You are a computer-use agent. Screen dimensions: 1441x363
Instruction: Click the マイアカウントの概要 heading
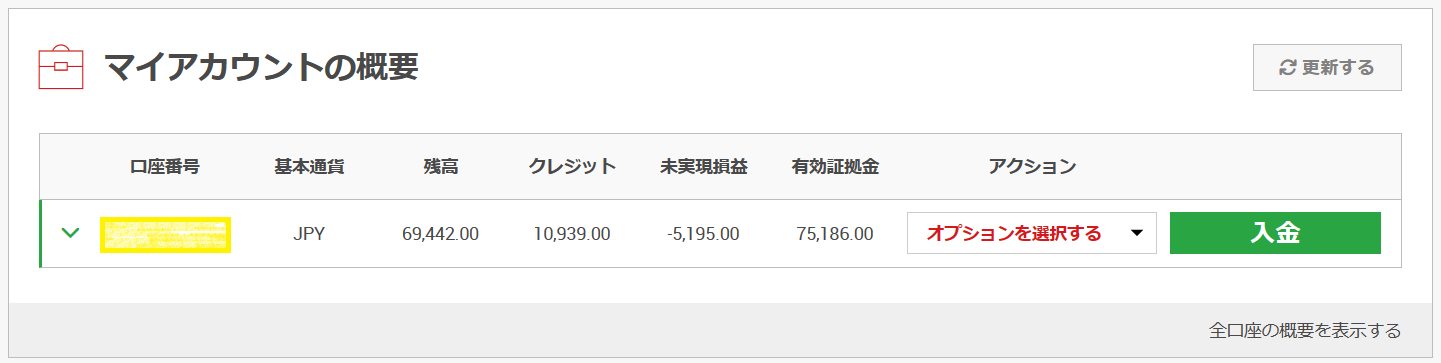pos(261,67)
